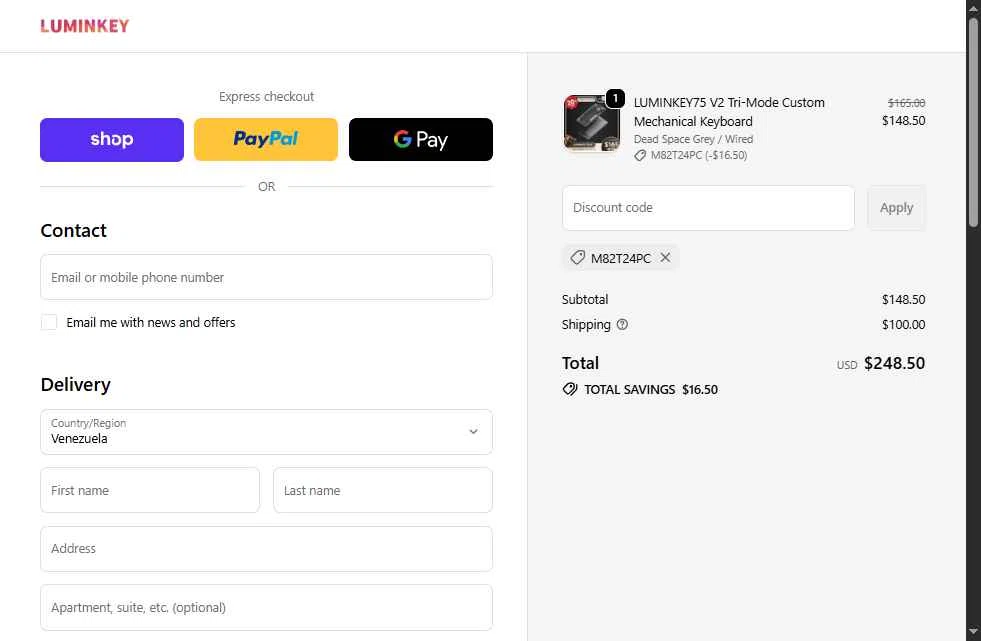Screen dimensions: 981x641
Task: Click the Last name field
Action: coord(383,490)
